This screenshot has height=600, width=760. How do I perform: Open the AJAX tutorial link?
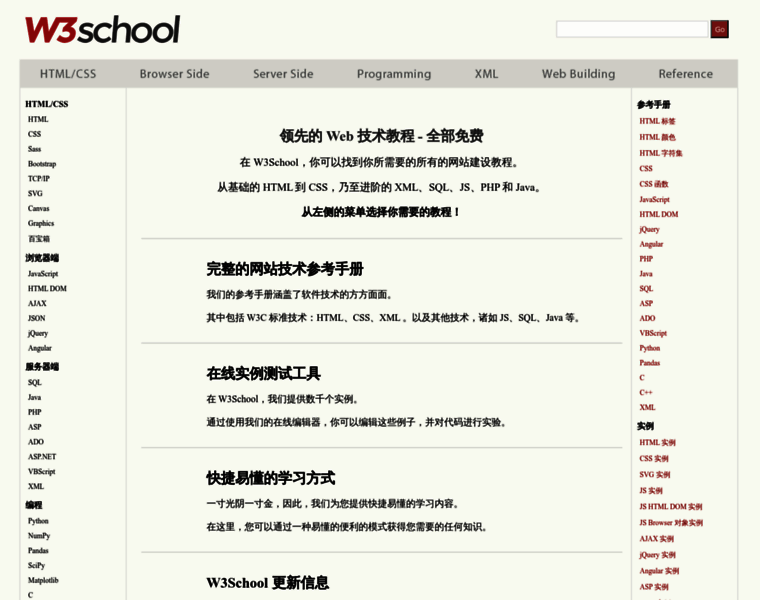tap(37, 303)
